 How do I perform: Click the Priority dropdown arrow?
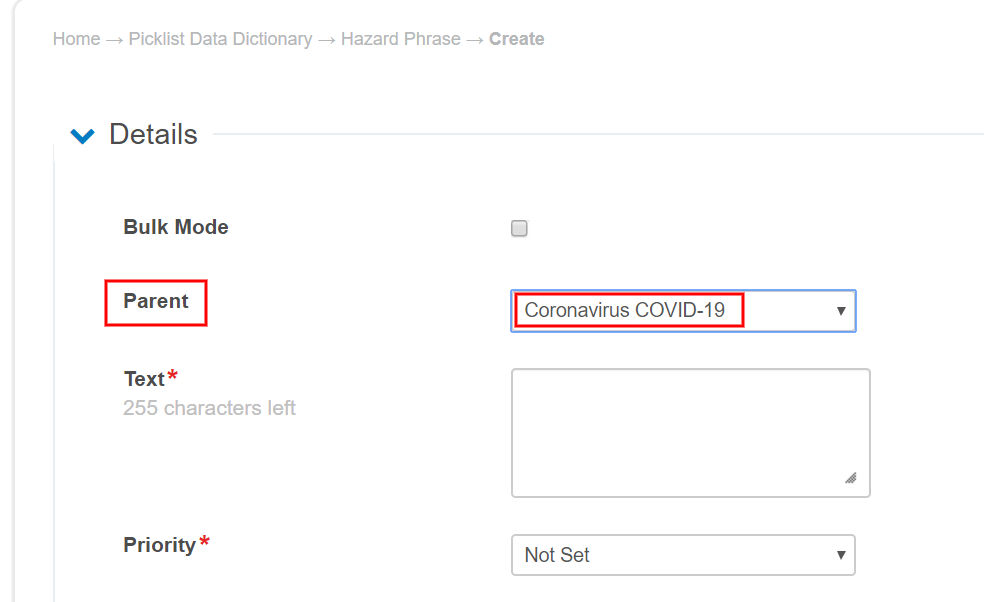(841, 555)
